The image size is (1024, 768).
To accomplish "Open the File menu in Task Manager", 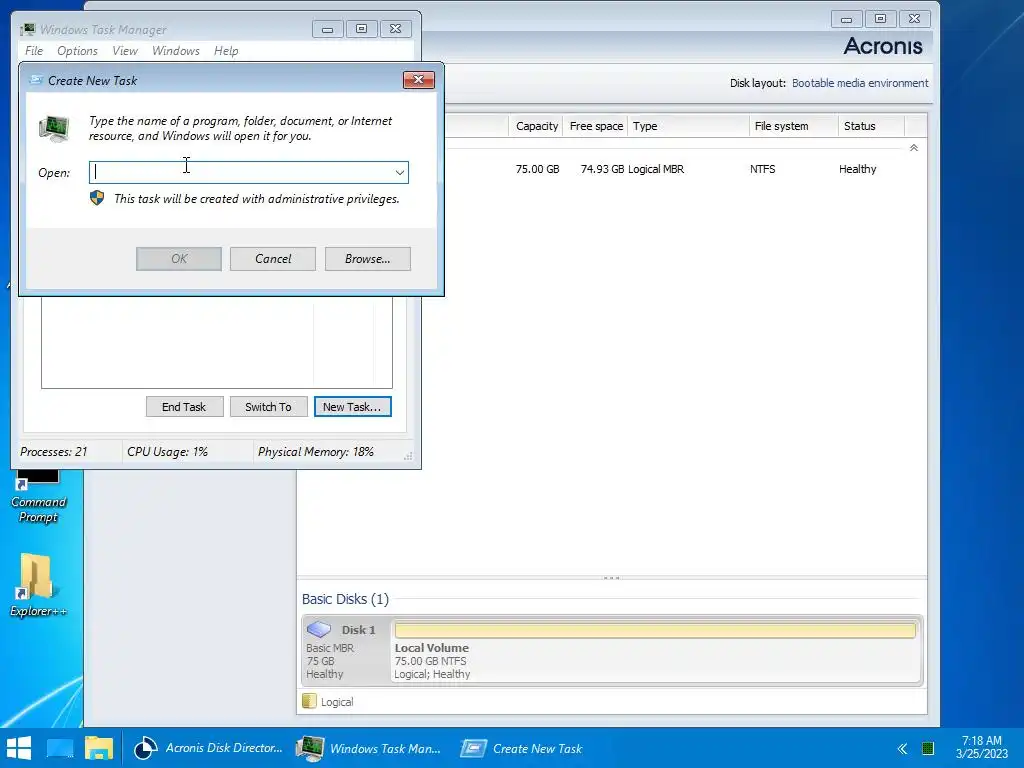I will (x=34, y=51).
